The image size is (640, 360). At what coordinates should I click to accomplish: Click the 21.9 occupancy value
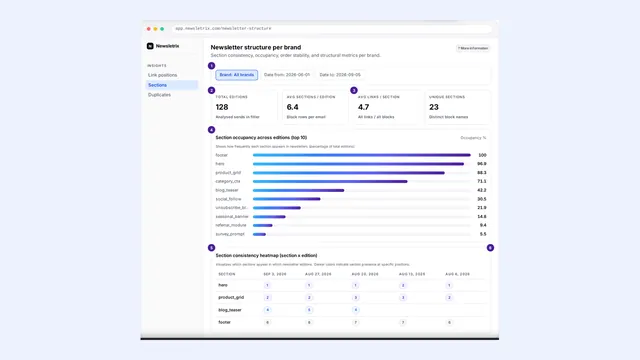tap(482, 208)
